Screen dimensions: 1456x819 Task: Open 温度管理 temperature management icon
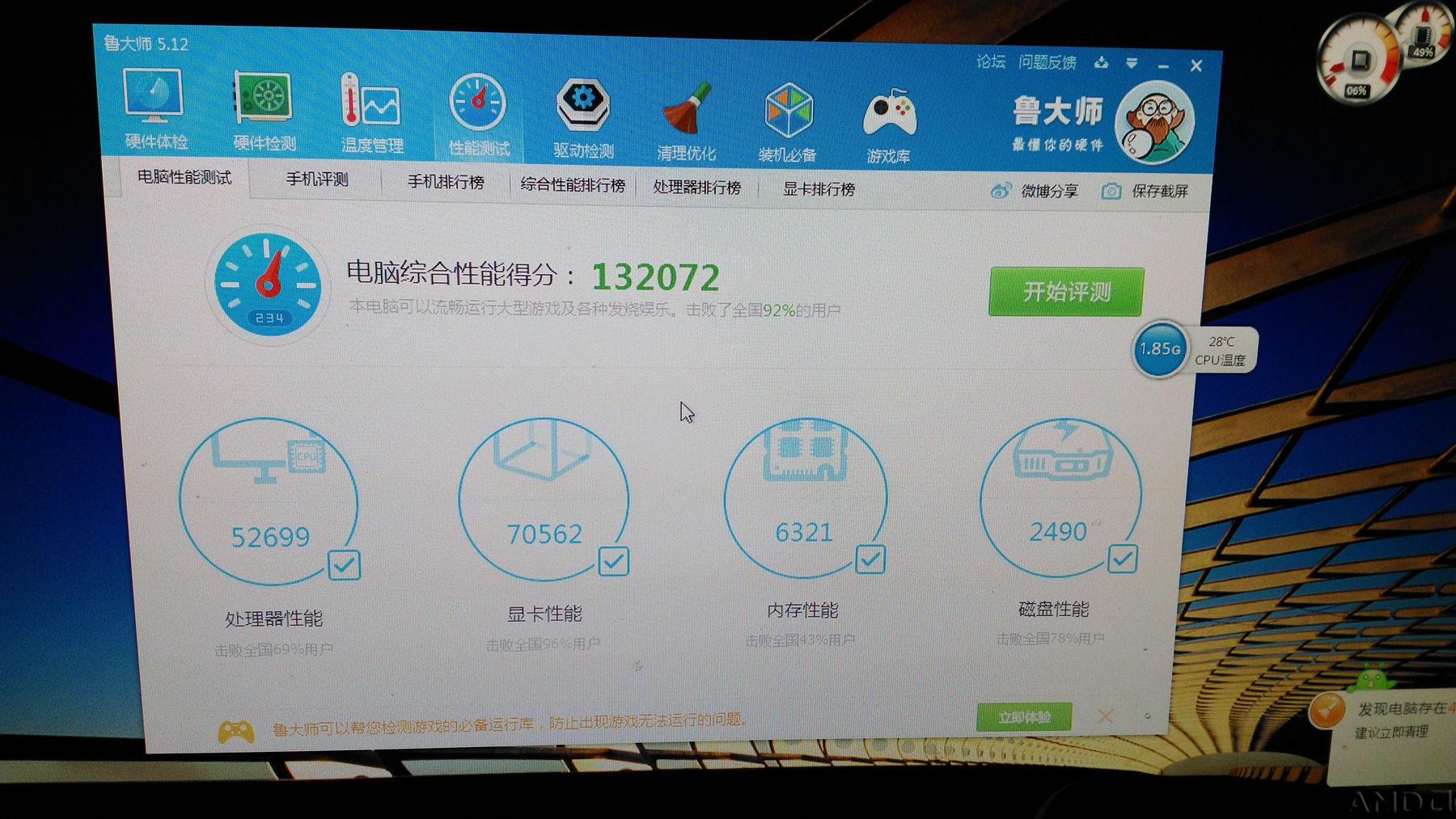tap(371, 113)
